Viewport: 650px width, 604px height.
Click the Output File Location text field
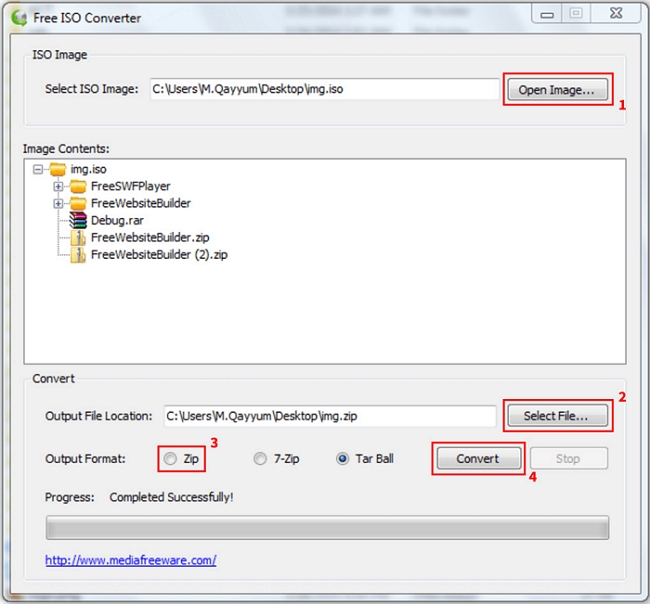coord(330,416)
